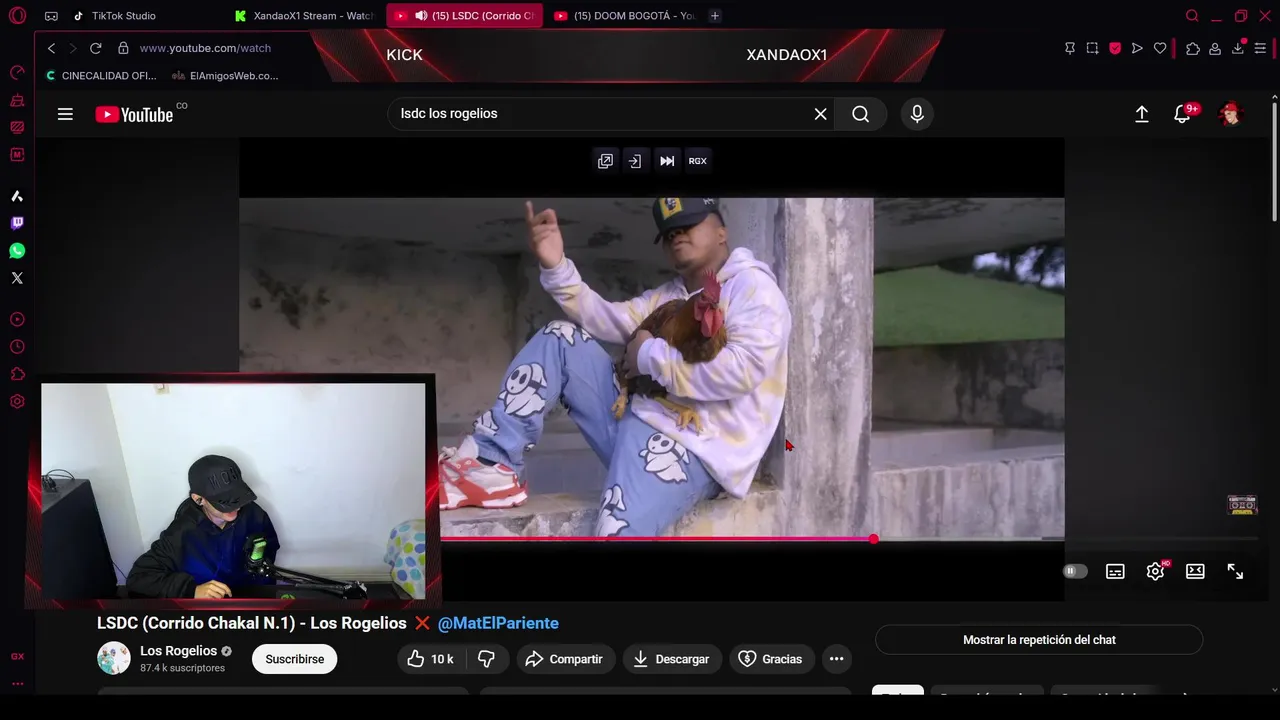Enter fullscreen on the video player
Screen dimensions: 1280x720
1235,571
